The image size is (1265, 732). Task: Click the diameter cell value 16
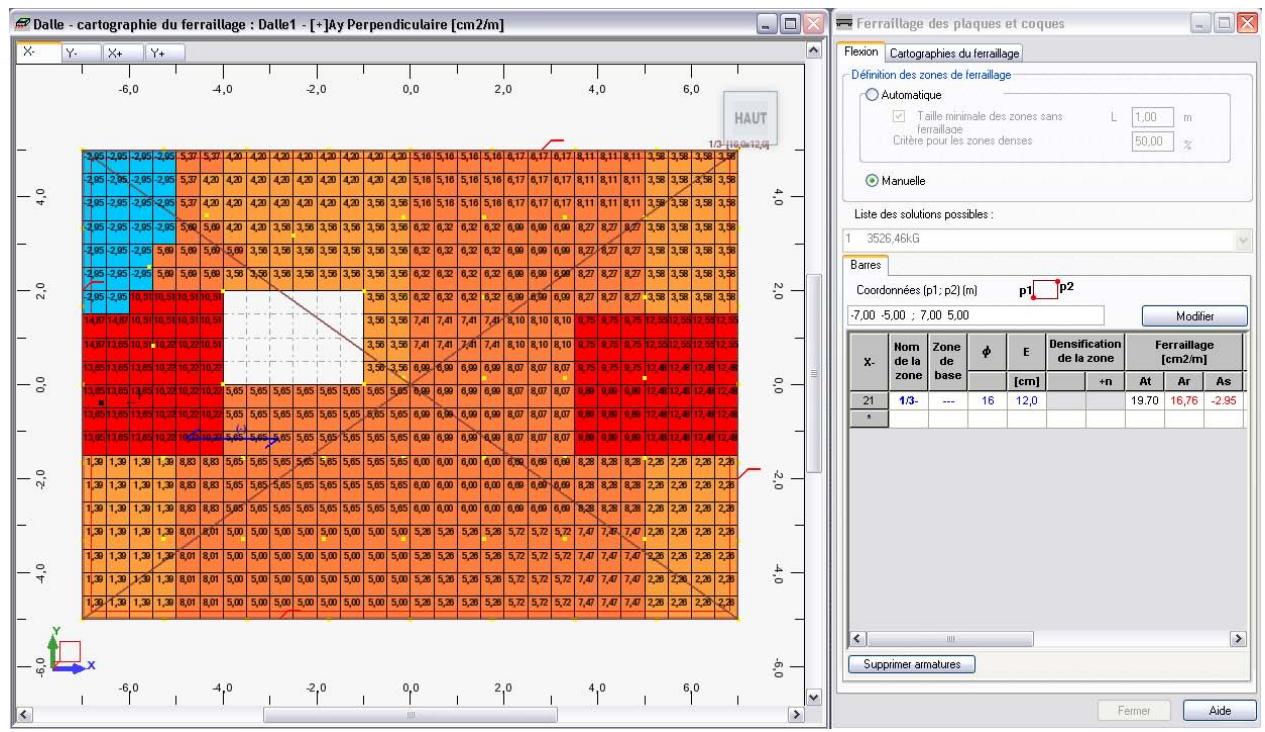pyautogui.click(x=987, y=402)
